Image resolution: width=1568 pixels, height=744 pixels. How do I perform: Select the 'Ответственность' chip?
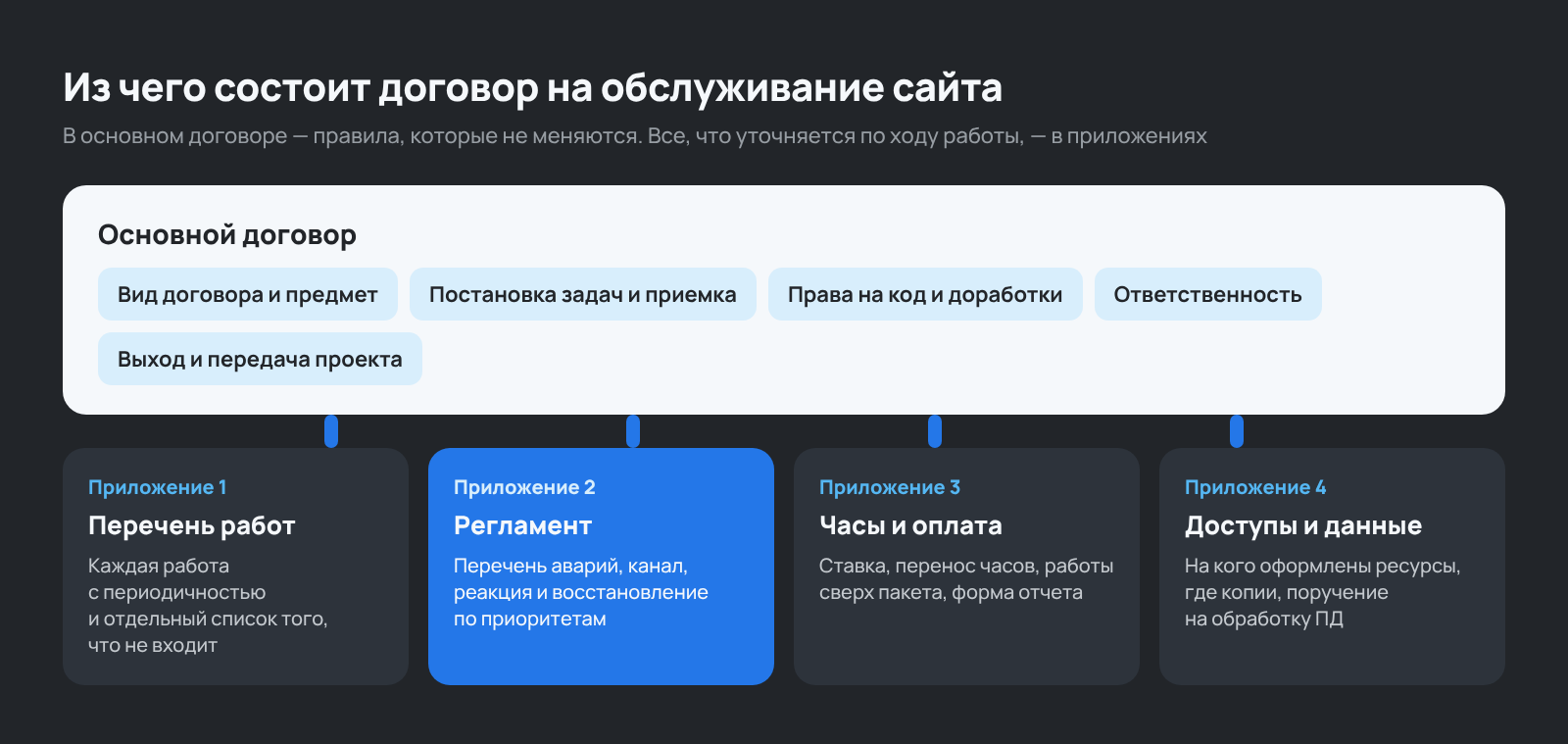tap(1208, 294)
